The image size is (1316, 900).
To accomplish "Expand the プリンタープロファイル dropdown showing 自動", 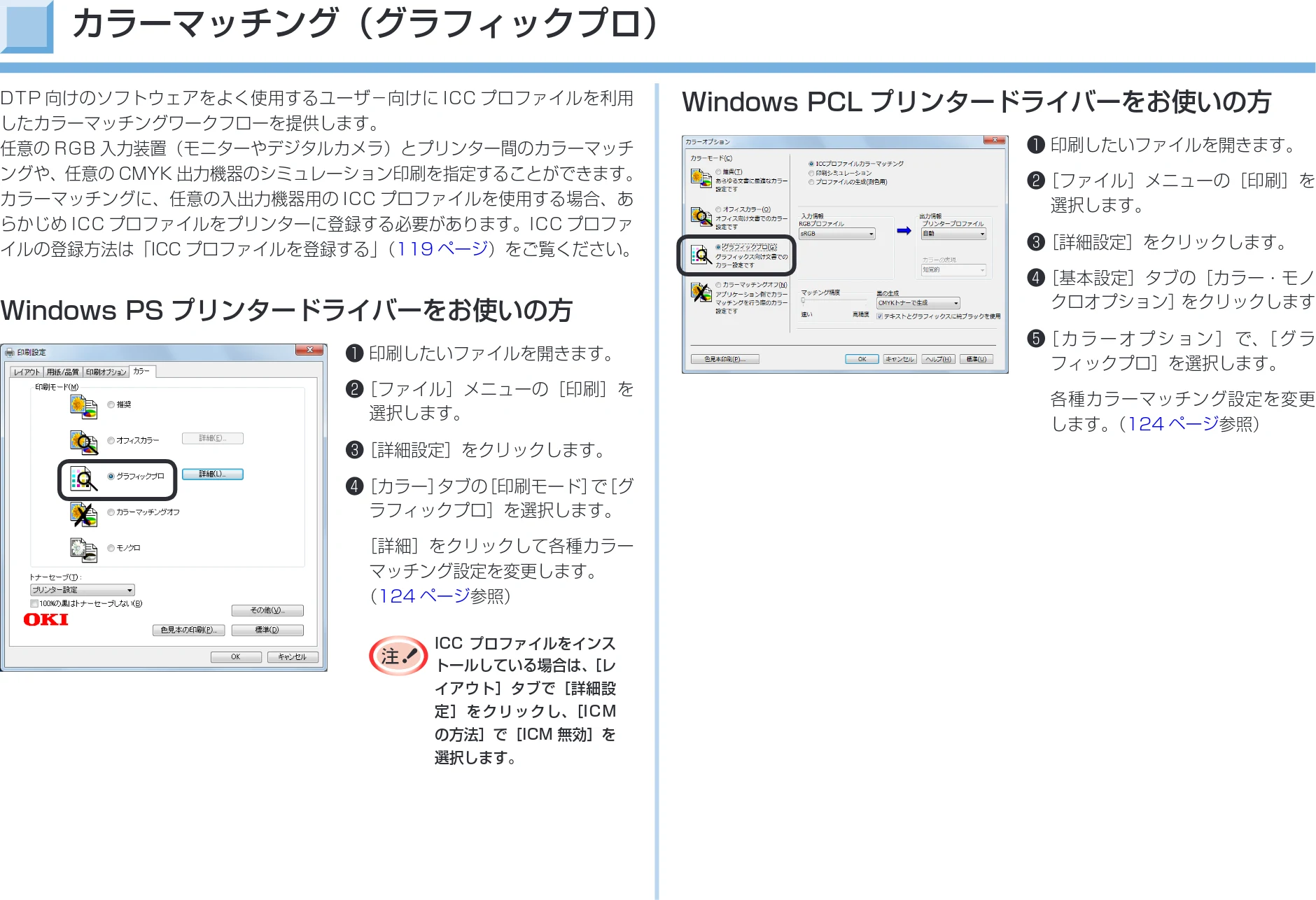I will tap(953, 234).
